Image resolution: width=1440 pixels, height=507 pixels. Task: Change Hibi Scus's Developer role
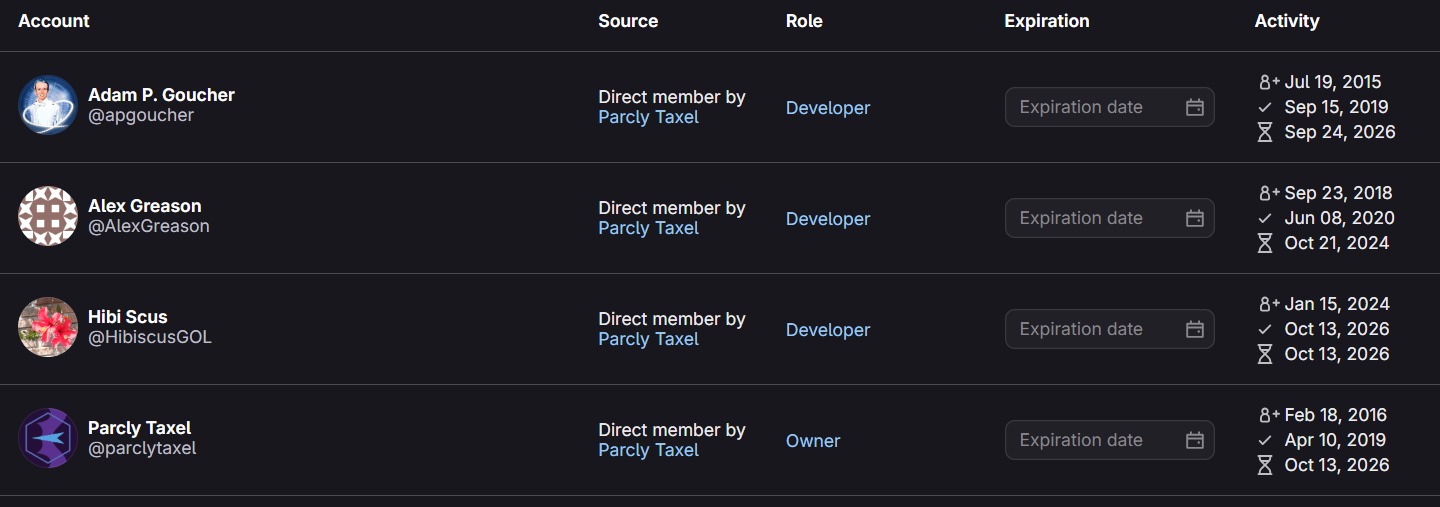[x=828, y=330]
